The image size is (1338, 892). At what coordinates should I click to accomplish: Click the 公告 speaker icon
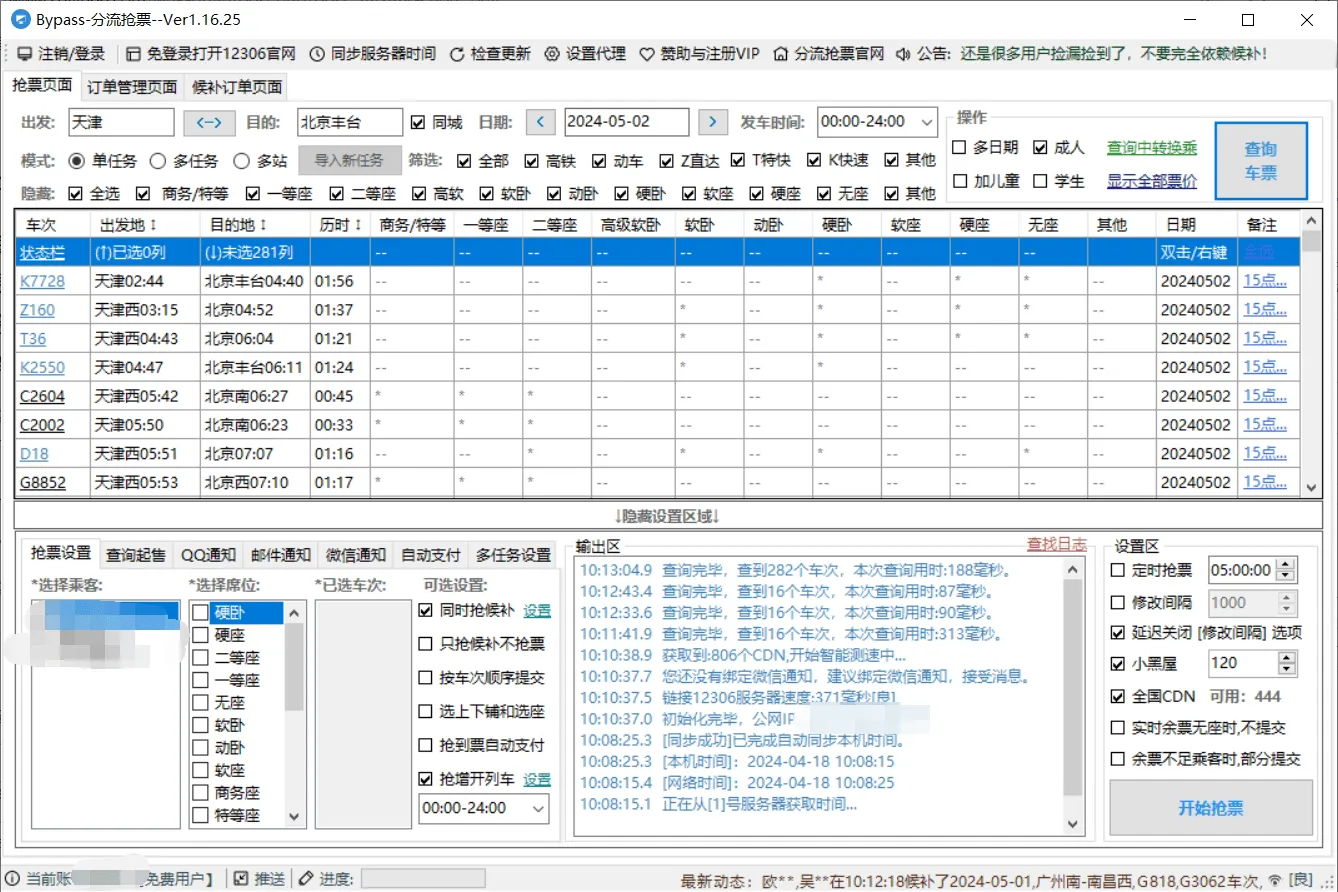pos(902,55)
